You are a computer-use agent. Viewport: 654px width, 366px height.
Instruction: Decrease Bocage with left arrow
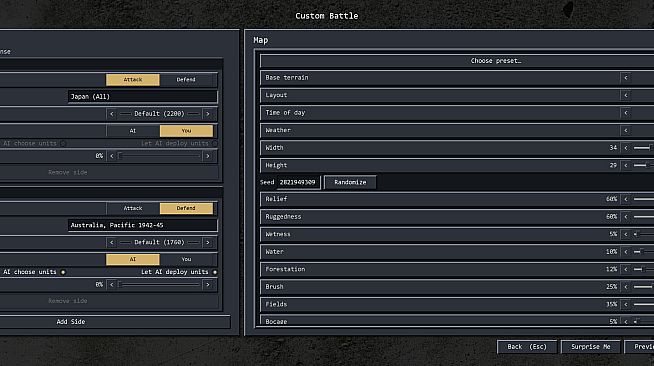pos(626,321)
